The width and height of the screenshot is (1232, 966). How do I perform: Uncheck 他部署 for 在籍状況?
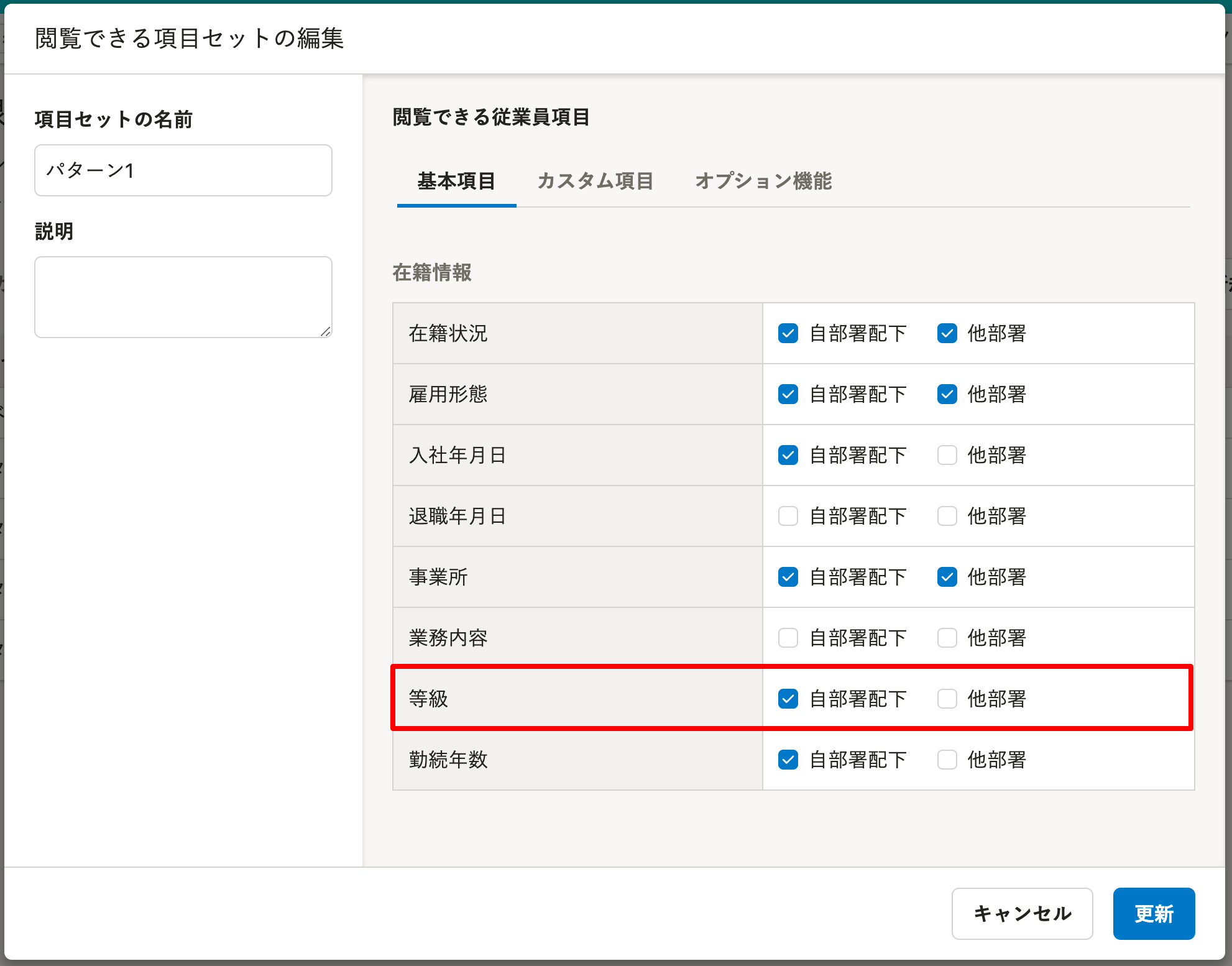pos(947,333)
